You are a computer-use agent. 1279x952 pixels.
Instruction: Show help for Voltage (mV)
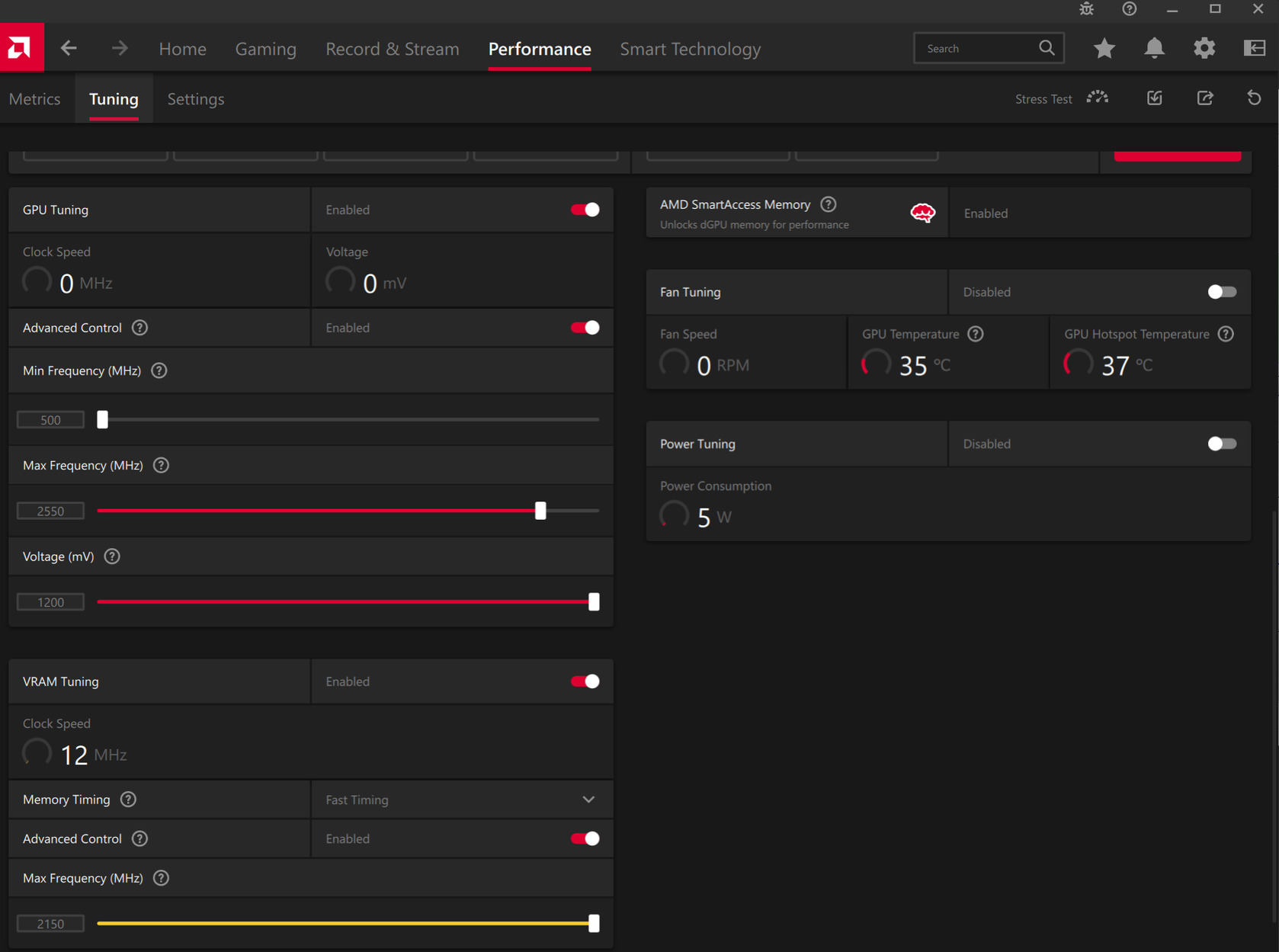[112, 556]
